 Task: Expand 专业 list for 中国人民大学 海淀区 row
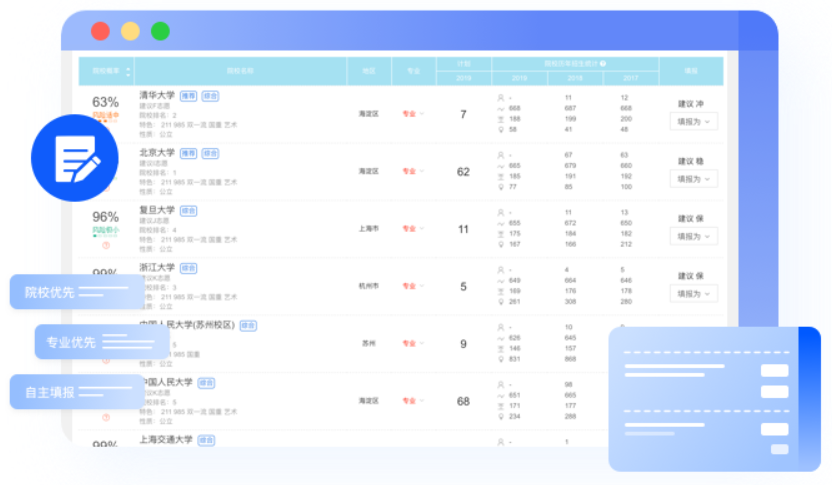(x=413, y=400)
